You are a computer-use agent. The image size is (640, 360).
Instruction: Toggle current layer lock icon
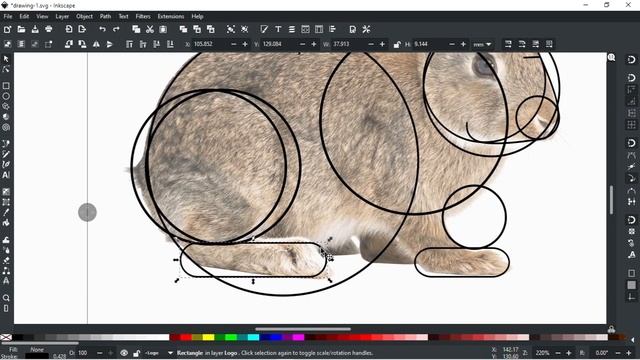pos(136,353)
